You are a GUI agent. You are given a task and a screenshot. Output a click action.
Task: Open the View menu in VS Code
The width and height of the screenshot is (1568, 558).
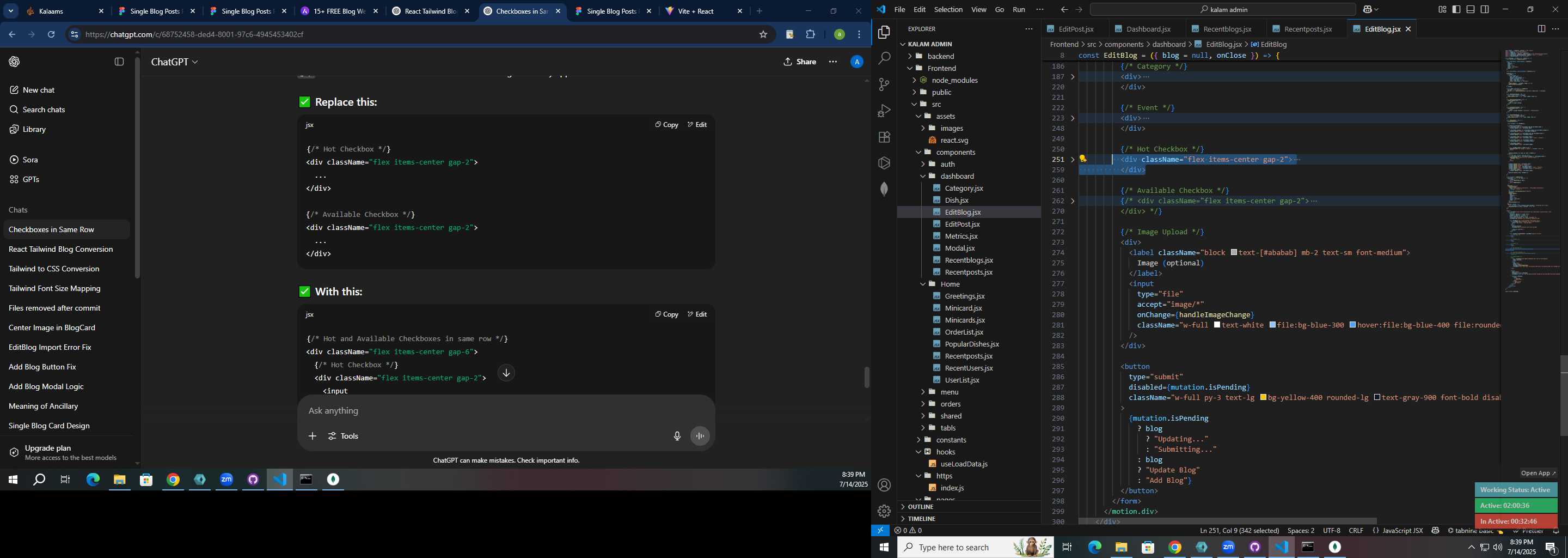(979, 10)
